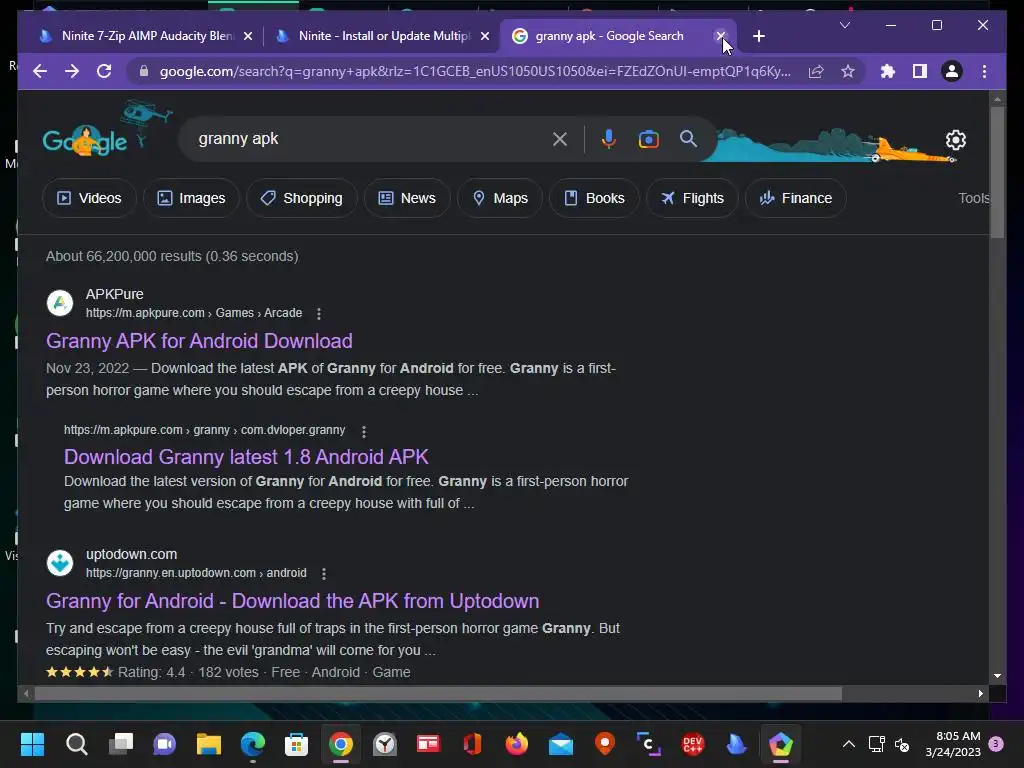Open a new browser tab

758,36
